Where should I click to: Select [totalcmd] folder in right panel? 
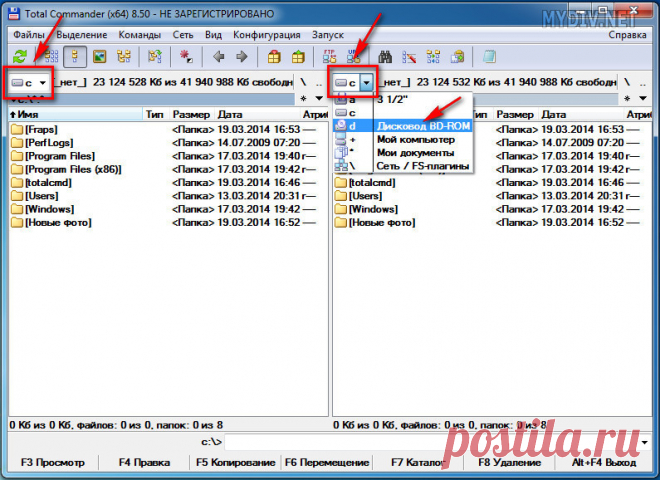tap(365, 183)
